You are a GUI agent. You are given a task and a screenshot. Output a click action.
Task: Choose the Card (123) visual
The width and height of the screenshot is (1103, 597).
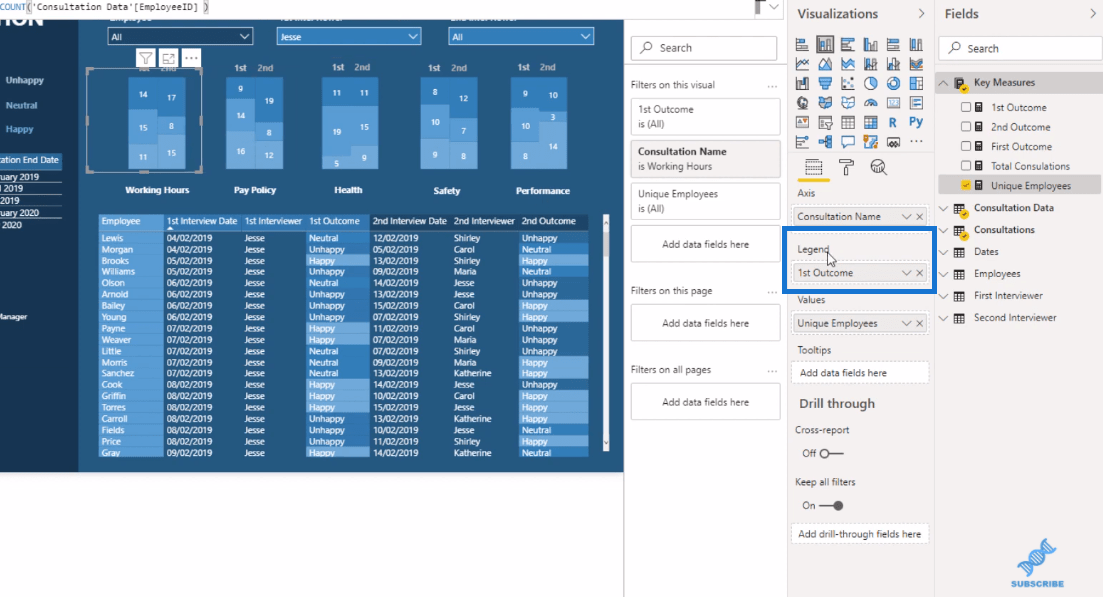(x=893, y=103)
